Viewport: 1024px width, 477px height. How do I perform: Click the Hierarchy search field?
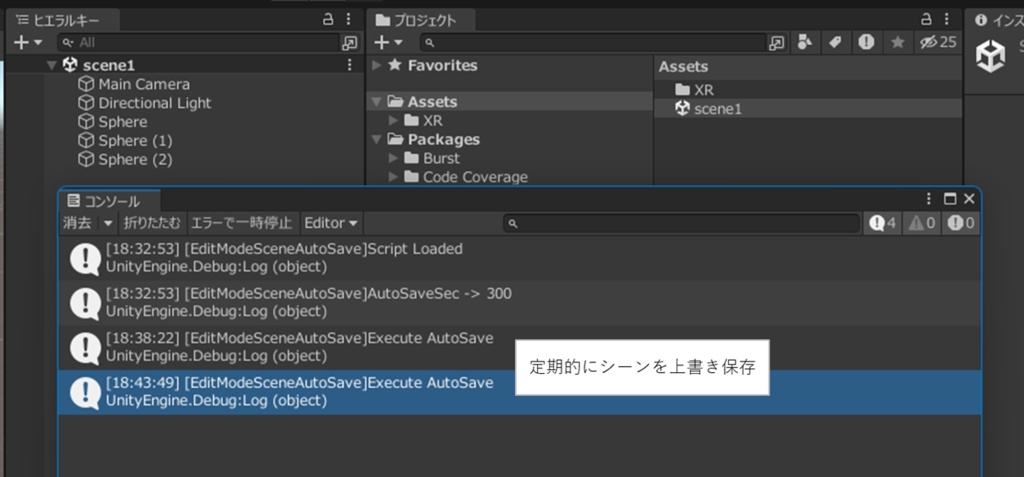199,42
